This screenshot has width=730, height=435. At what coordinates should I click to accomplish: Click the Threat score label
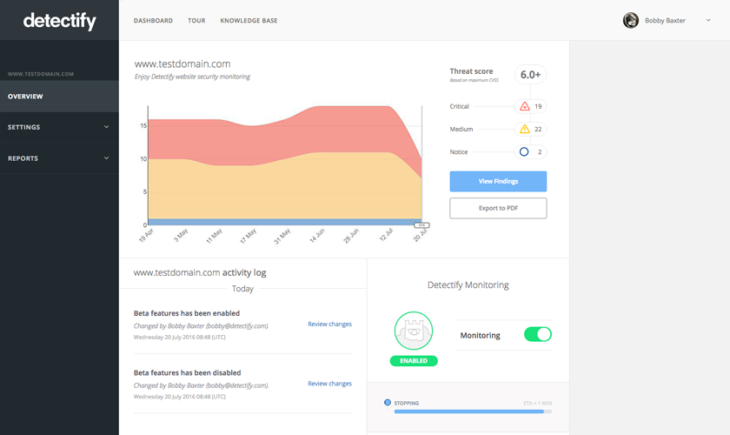click(x=471, y=71)
